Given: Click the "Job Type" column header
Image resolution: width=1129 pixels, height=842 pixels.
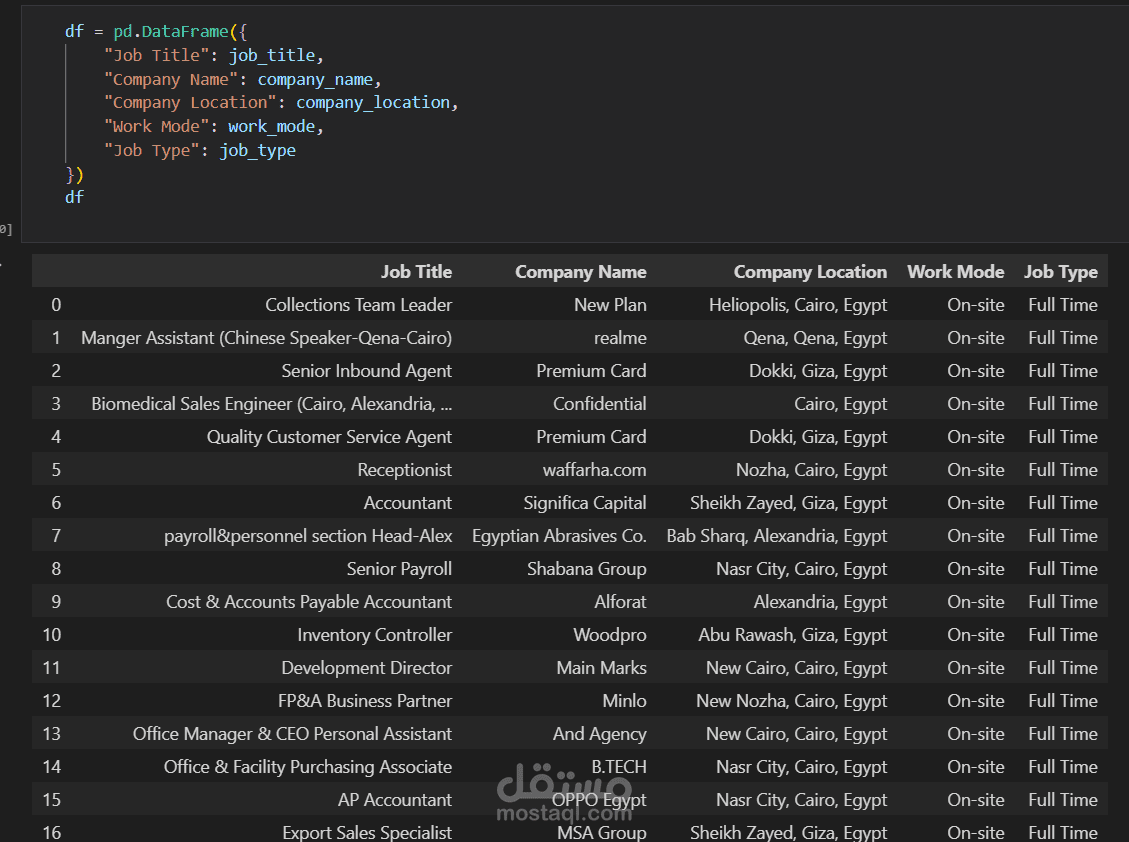Looking at the screenshot, I should (1060, 271).
